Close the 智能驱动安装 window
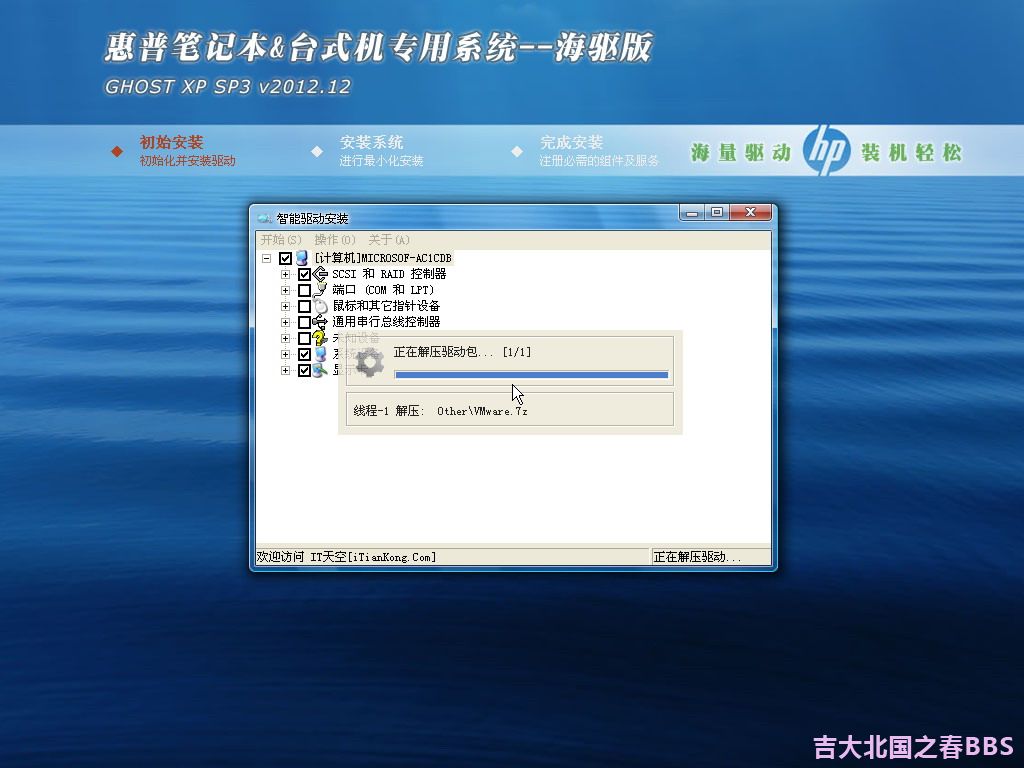Viewport: 1024px width, 768px height. coord(750,212)
